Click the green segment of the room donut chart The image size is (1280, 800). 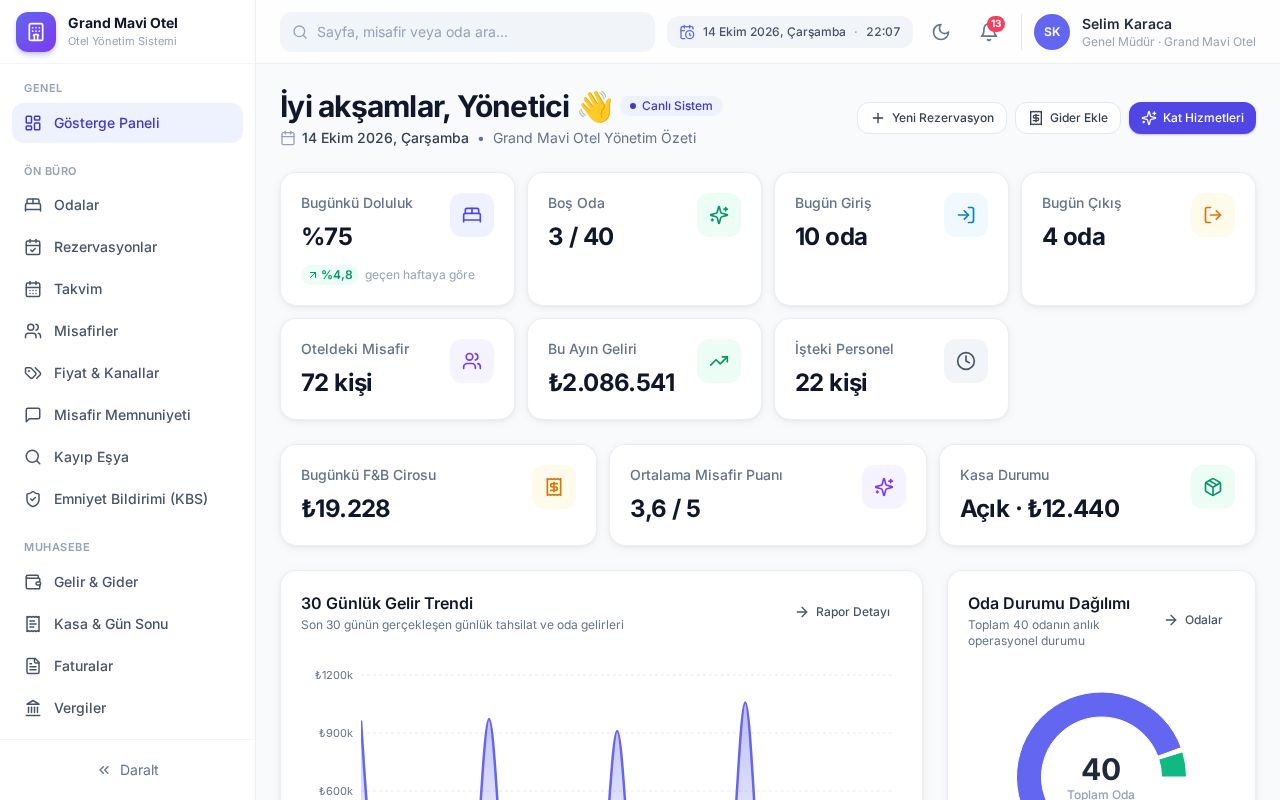(1173, 765)
